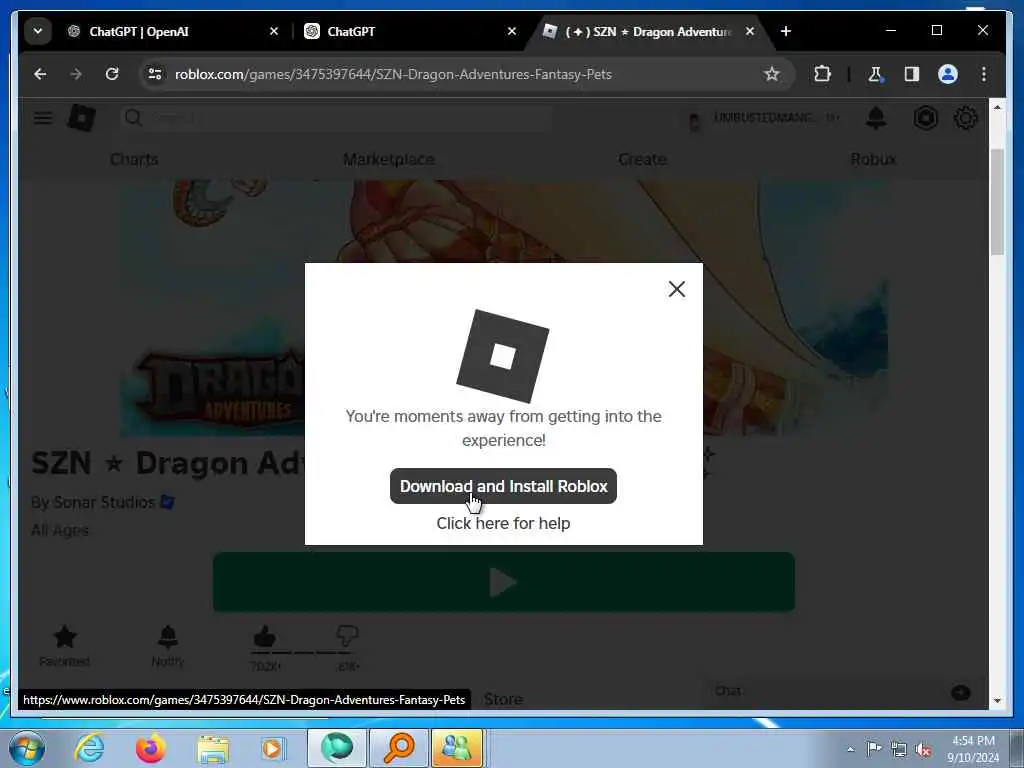Click the Roblox home logo
The image size is (1024, 768).
pyautogui.click(x=82, y=118)
